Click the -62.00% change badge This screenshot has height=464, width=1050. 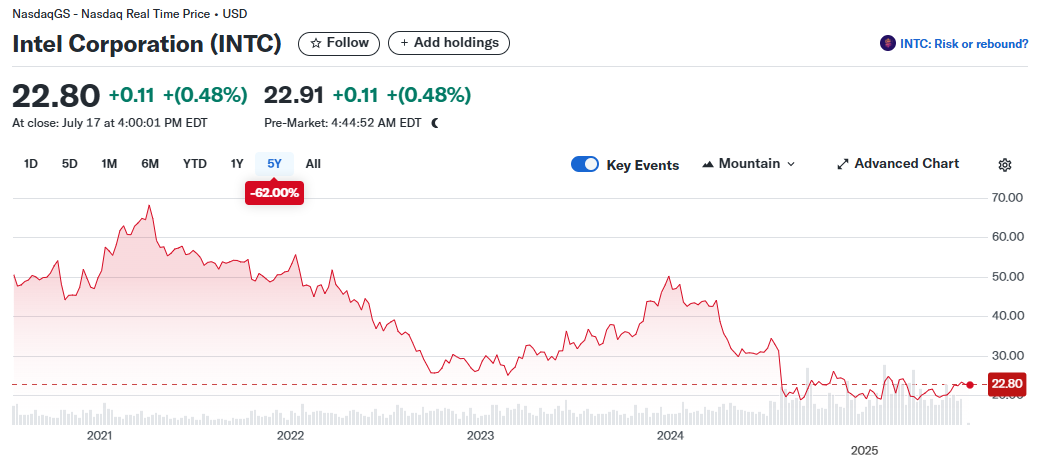(x=275, y=194)
